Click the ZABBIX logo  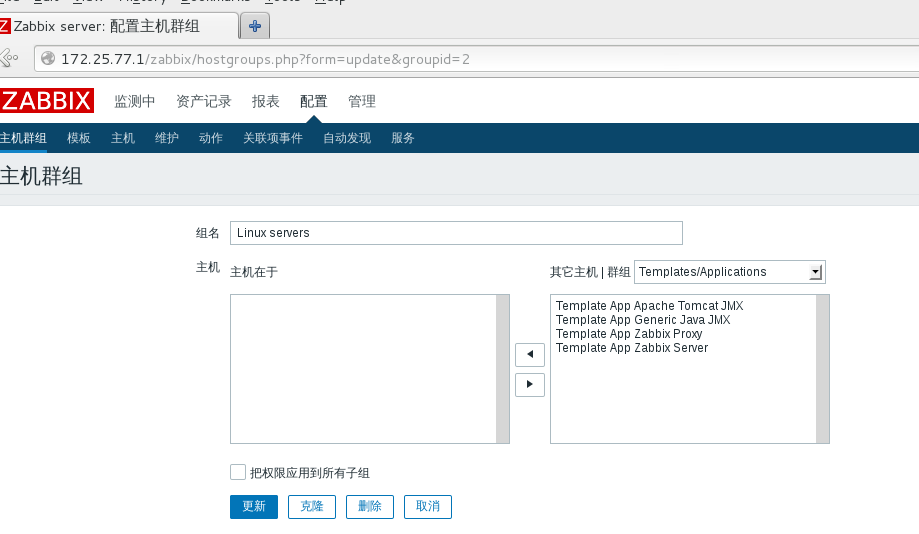click(46, 101)
